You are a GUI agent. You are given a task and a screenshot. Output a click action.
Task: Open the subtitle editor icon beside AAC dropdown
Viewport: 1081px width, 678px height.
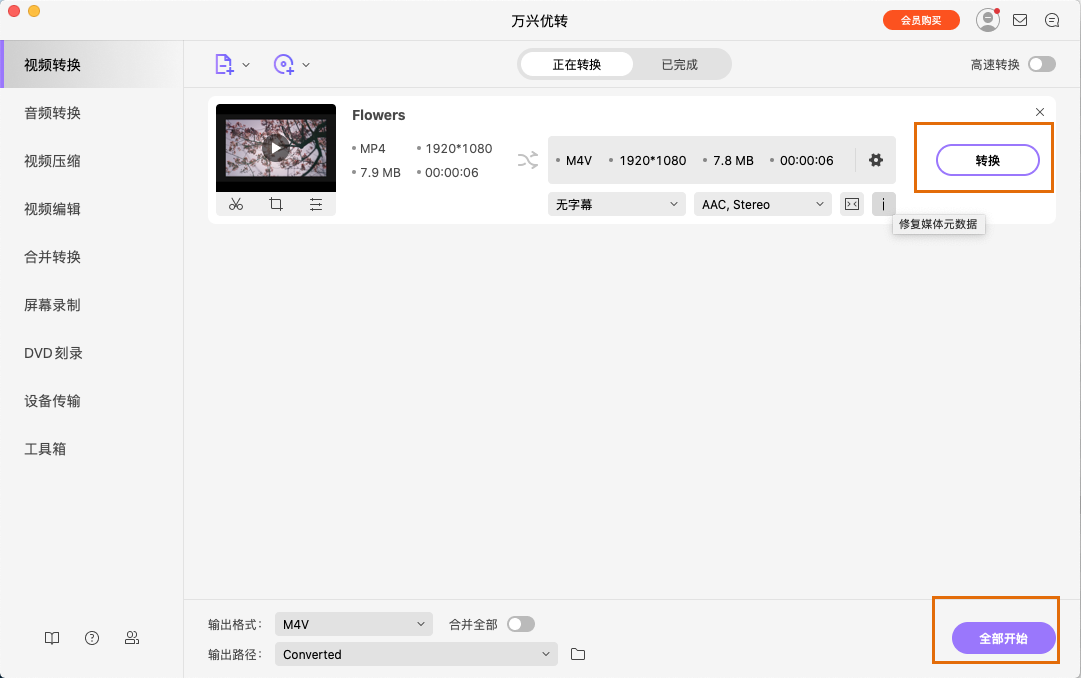pyautogui.click(x=851, y=204)
